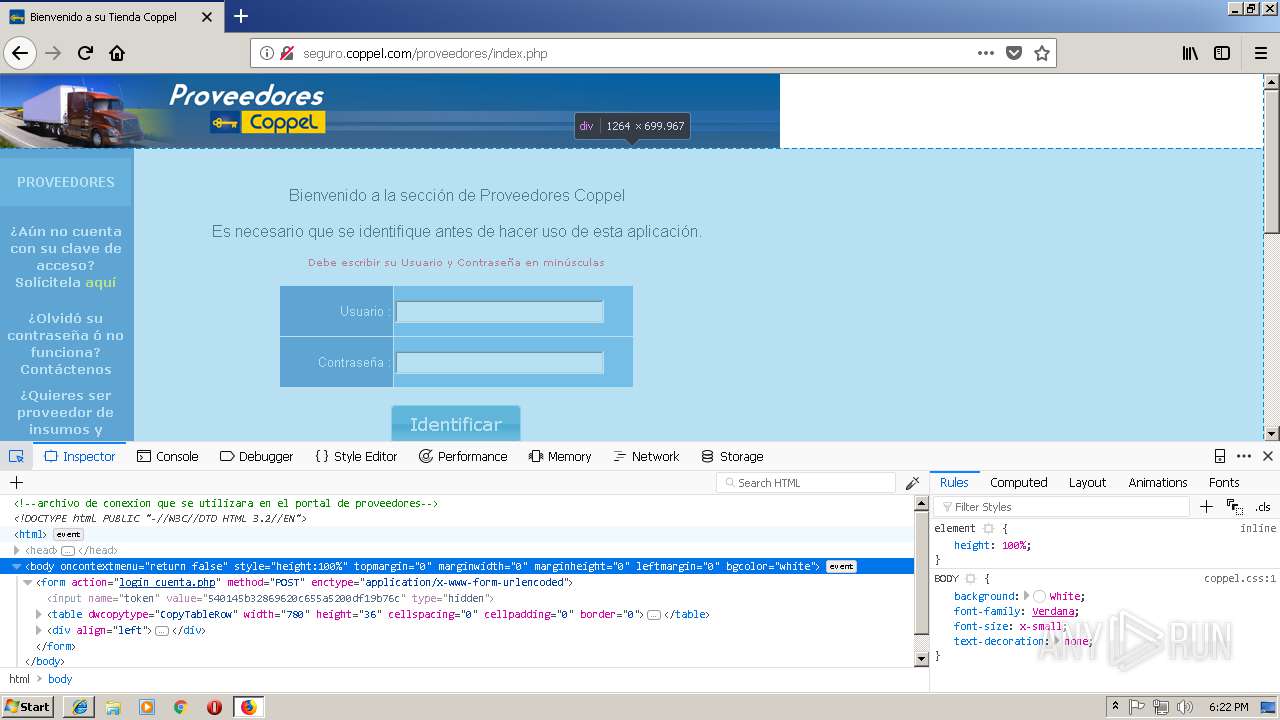Select element highlighter icon next to BODY rule
Image resolution: width=1280 pixels, height=720 pixels.
click(970, 578)
